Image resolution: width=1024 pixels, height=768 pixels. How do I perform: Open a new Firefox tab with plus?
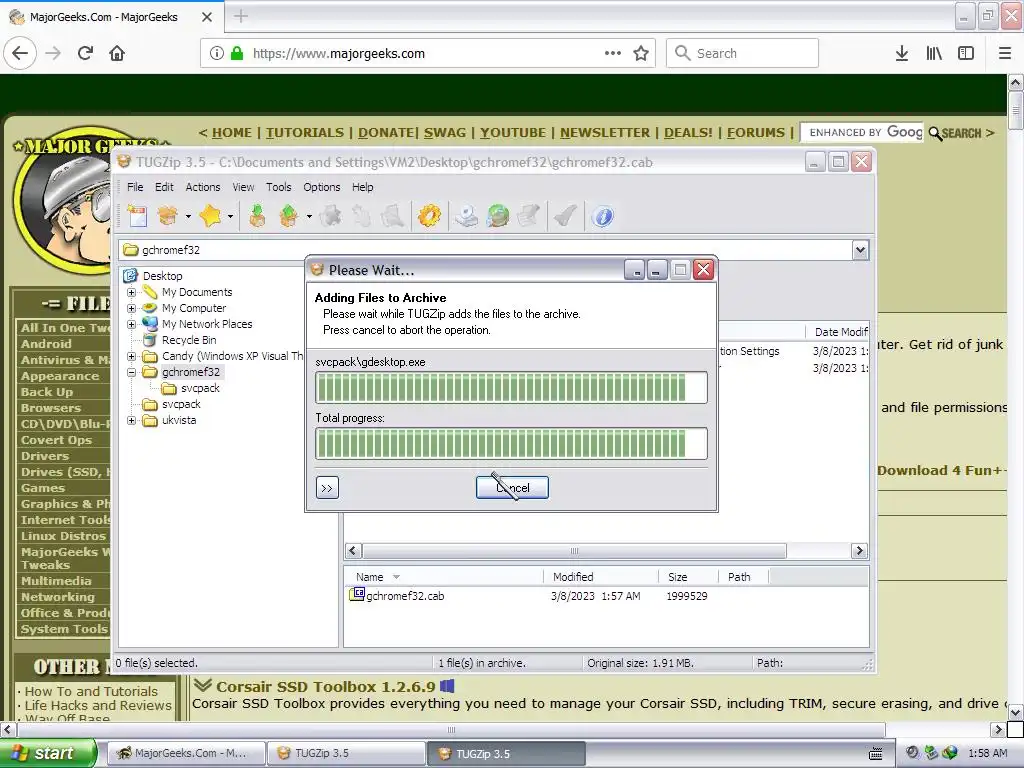(241, 16)
